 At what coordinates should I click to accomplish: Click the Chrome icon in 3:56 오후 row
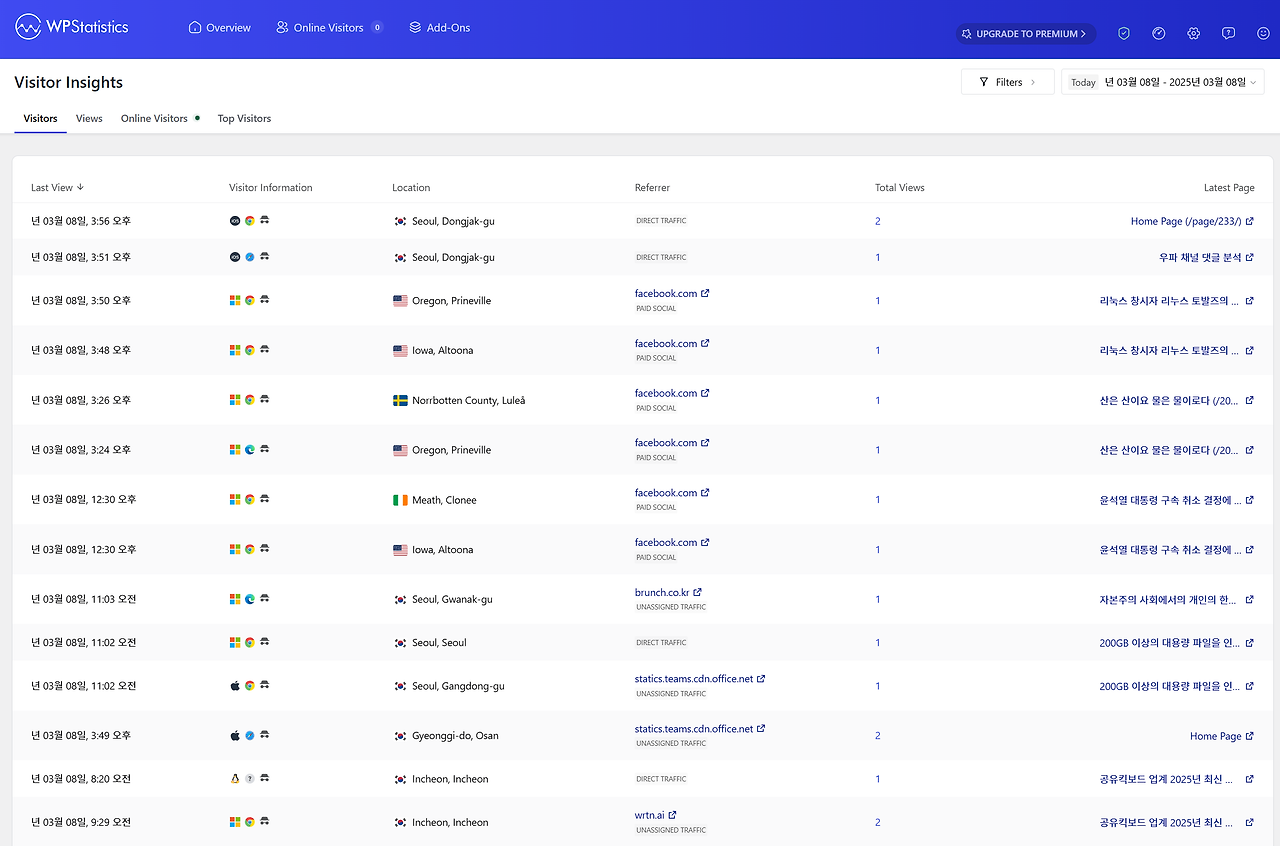point(250,220)
